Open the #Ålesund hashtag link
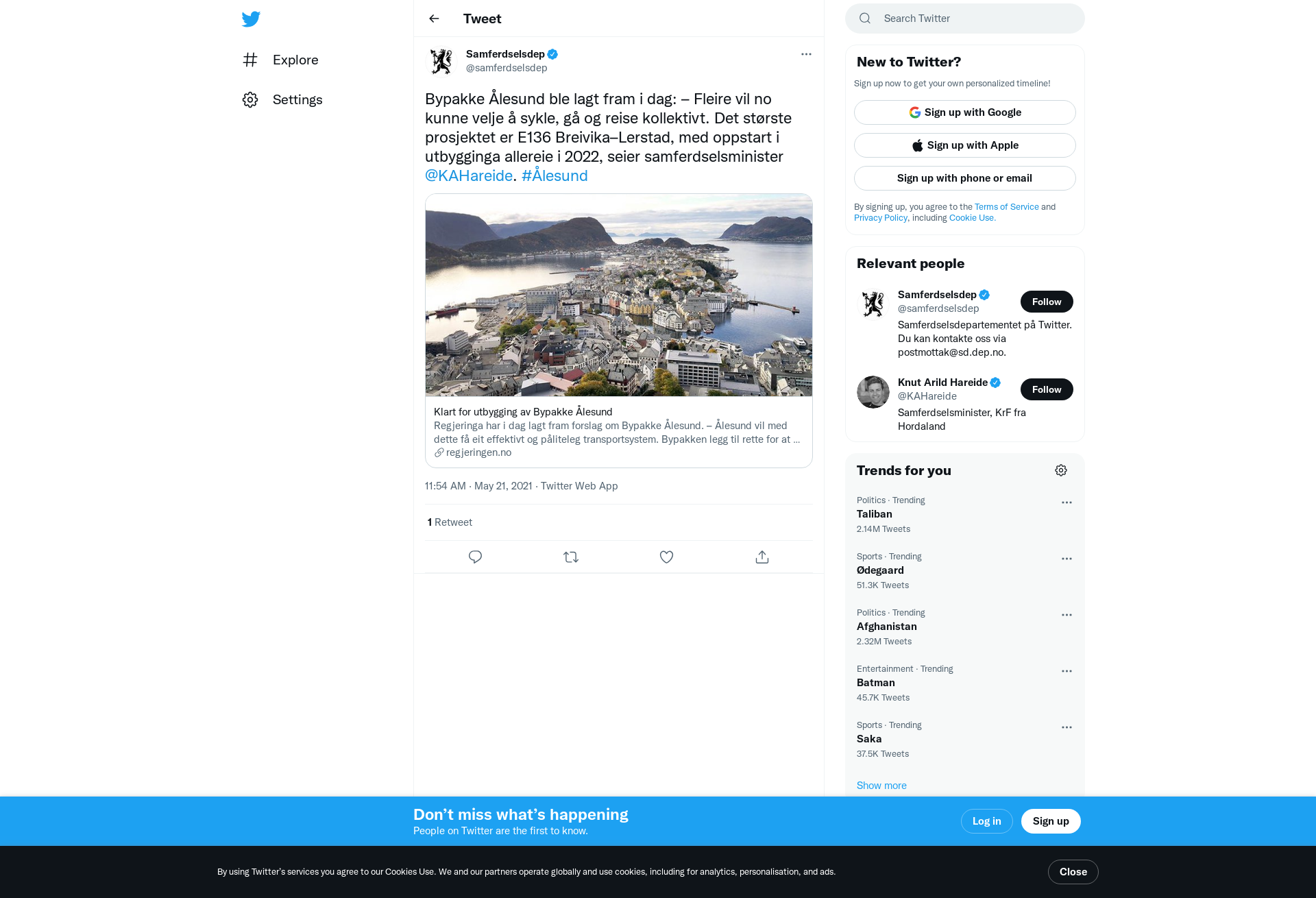This screenshot has width=1316, height=898. 555,175
